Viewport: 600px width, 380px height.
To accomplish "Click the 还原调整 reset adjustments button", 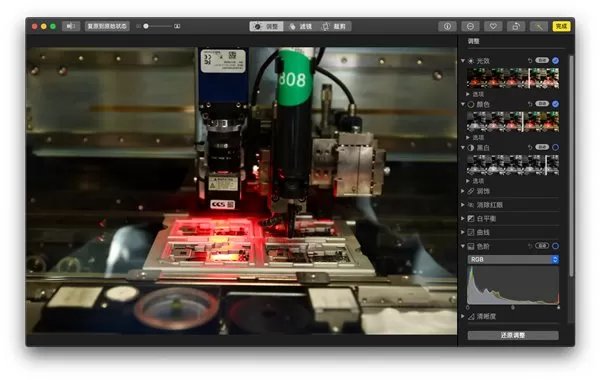I will [513, 335].
